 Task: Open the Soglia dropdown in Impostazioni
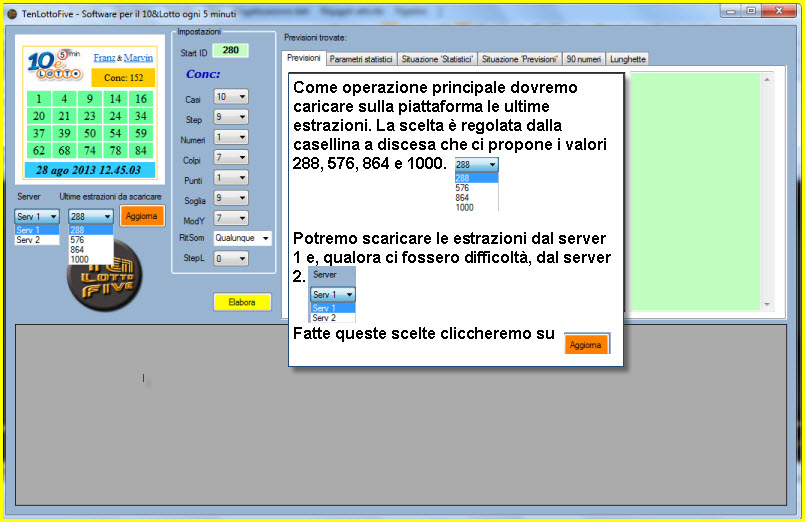tap(231, 198)
